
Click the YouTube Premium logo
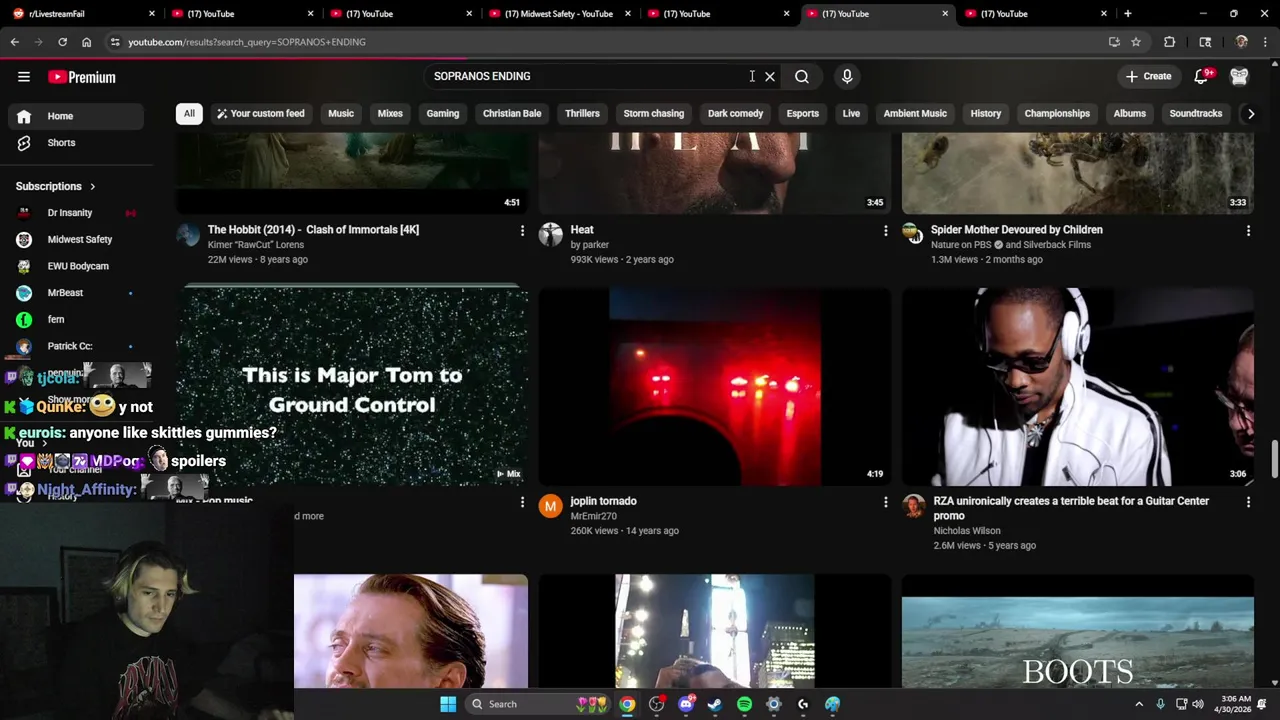coord(82,77)
